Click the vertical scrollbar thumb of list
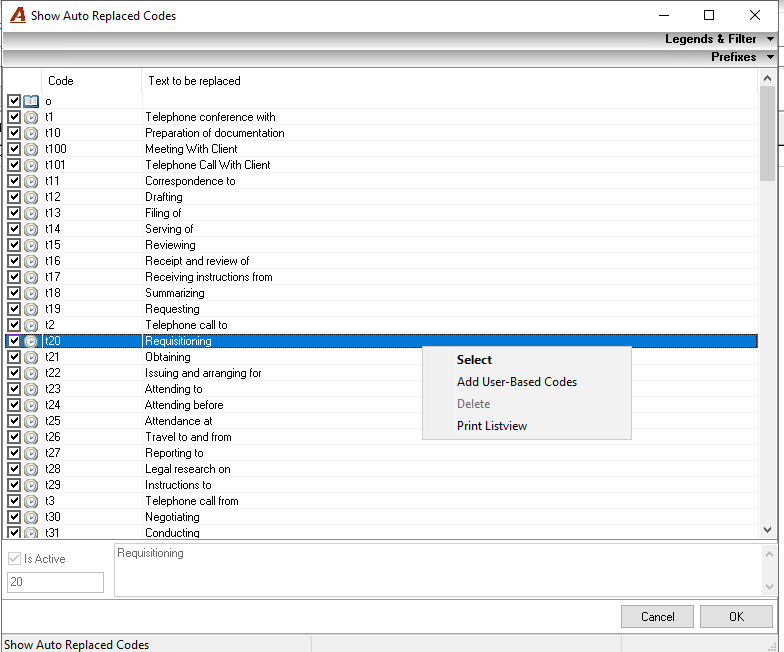784x652 pixels. pyautogui.click(x=768, y=134)
